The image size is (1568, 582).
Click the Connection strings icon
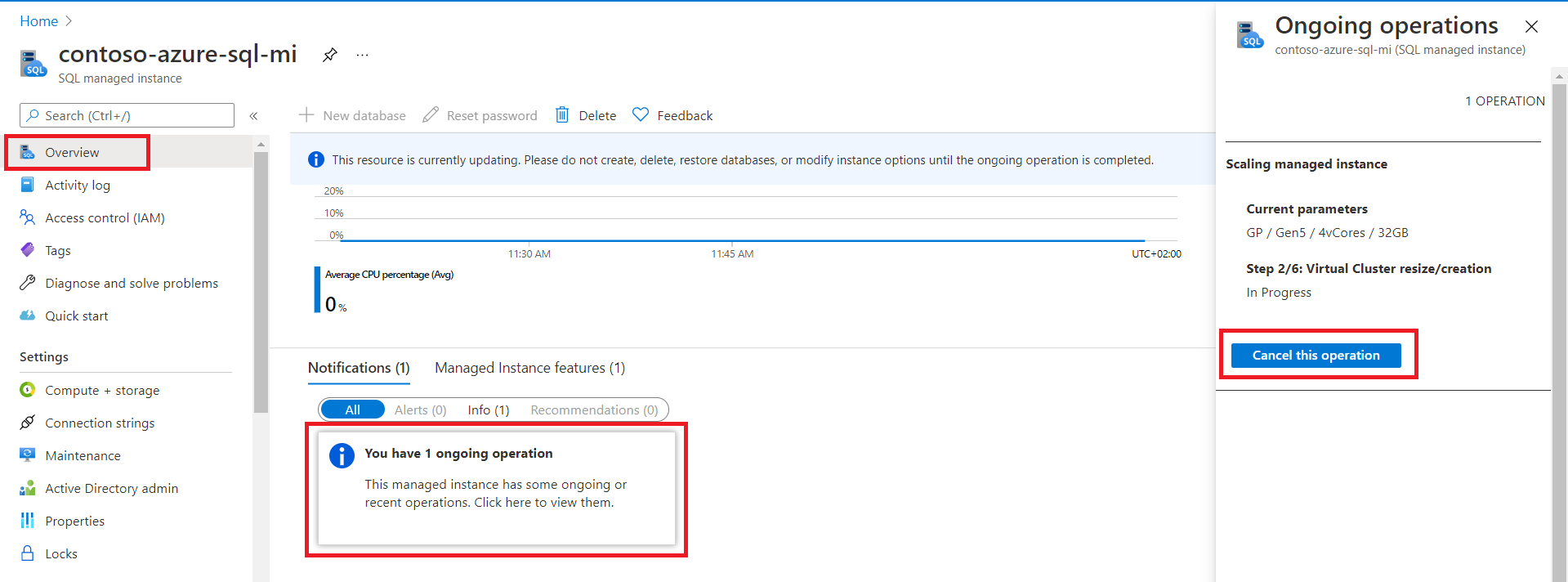tap(27, 423)
